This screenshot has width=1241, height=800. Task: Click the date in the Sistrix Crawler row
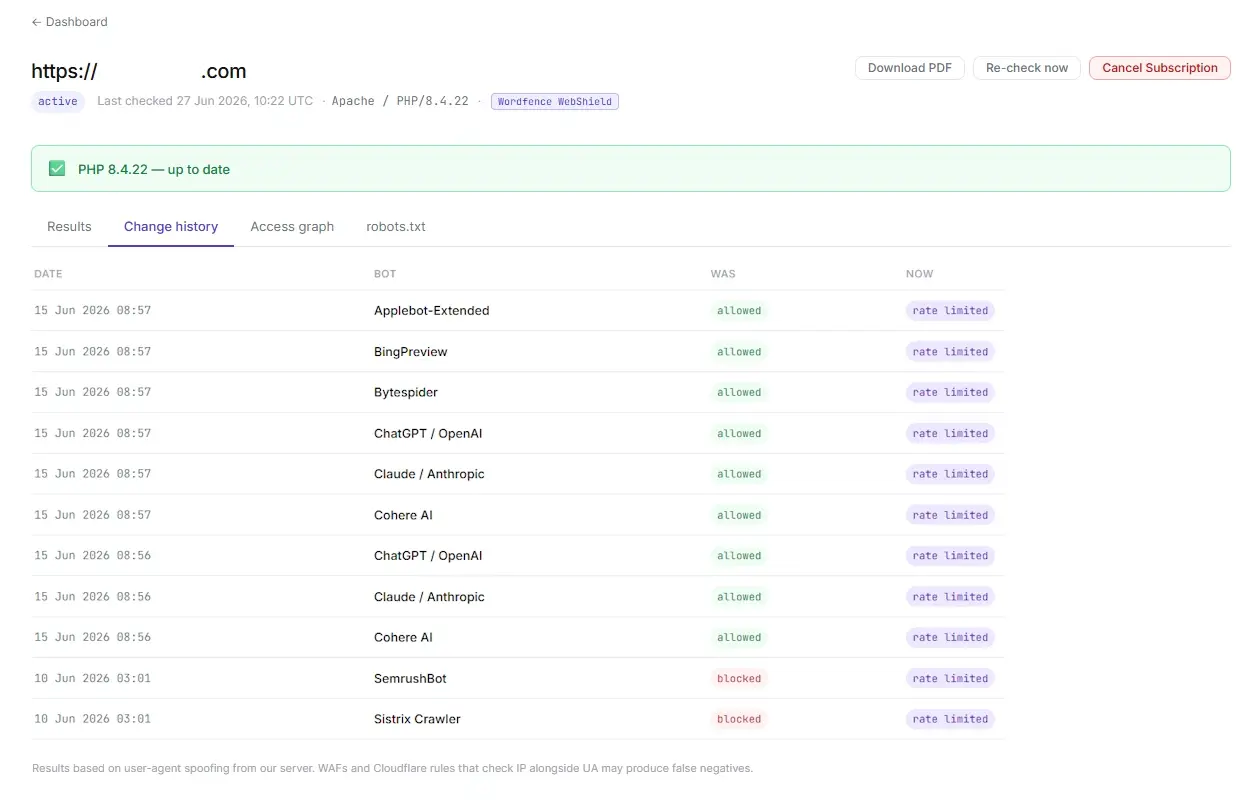click(92, 719)
